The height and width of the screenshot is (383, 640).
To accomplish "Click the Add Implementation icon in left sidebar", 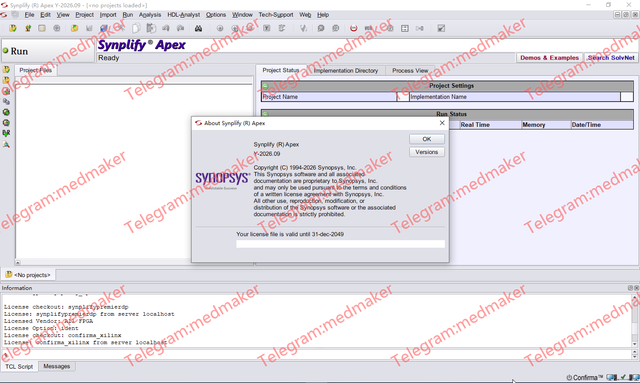I will [x=6, y=112].
